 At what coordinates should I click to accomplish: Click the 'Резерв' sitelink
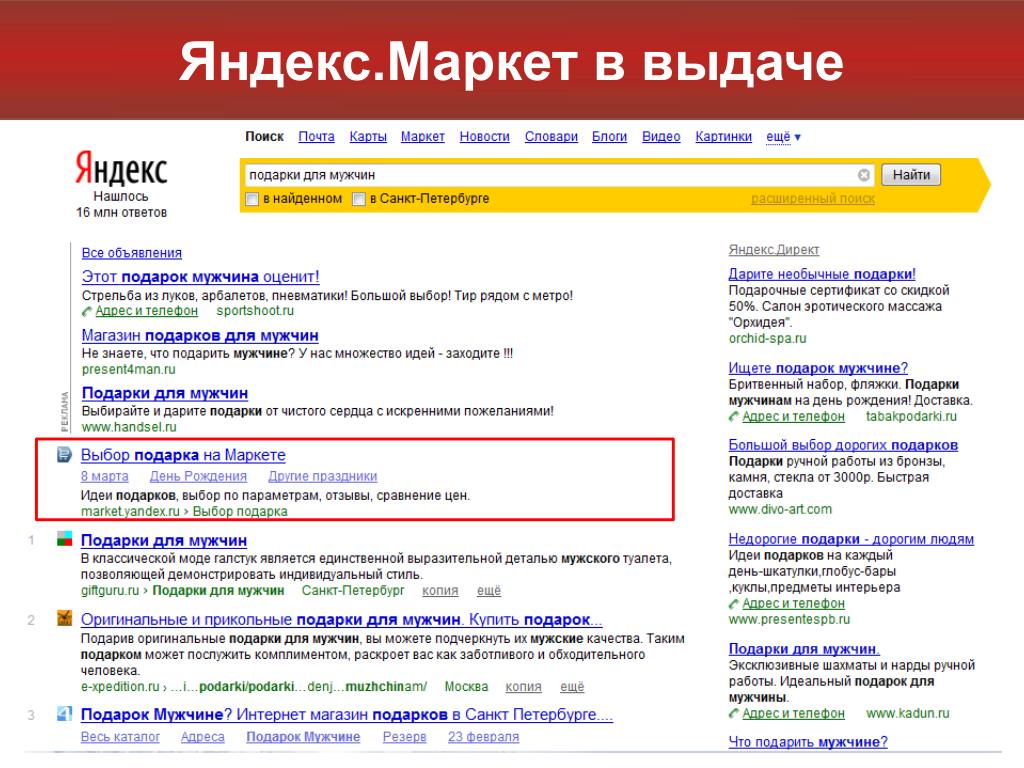[404, 737]
